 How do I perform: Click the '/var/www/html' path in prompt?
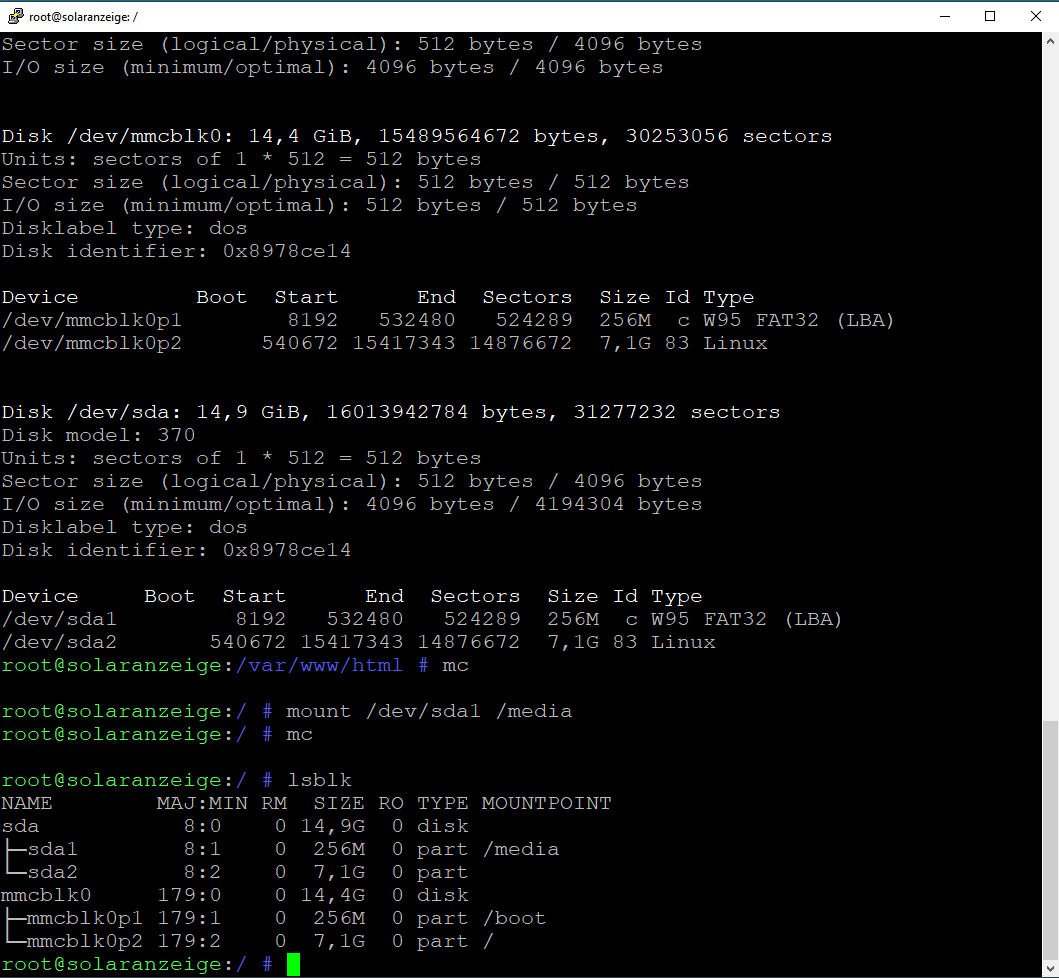point(319,665)
